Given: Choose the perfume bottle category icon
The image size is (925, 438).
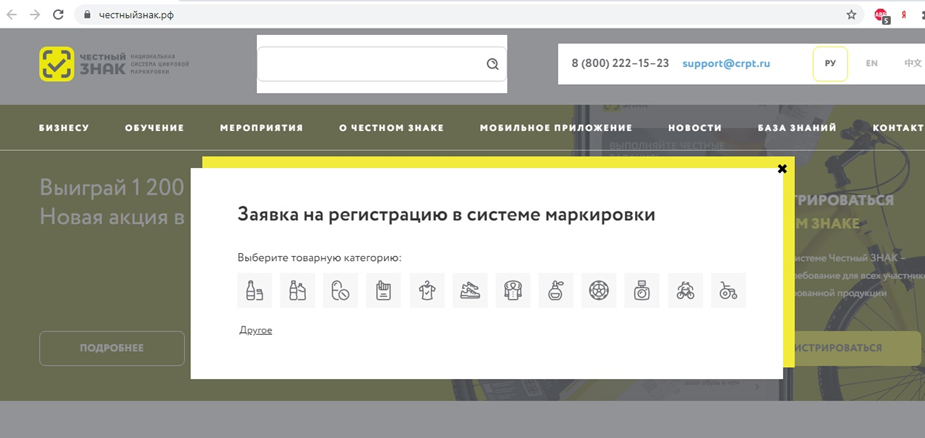Looking at the screenshot, I should pos(556,290).
